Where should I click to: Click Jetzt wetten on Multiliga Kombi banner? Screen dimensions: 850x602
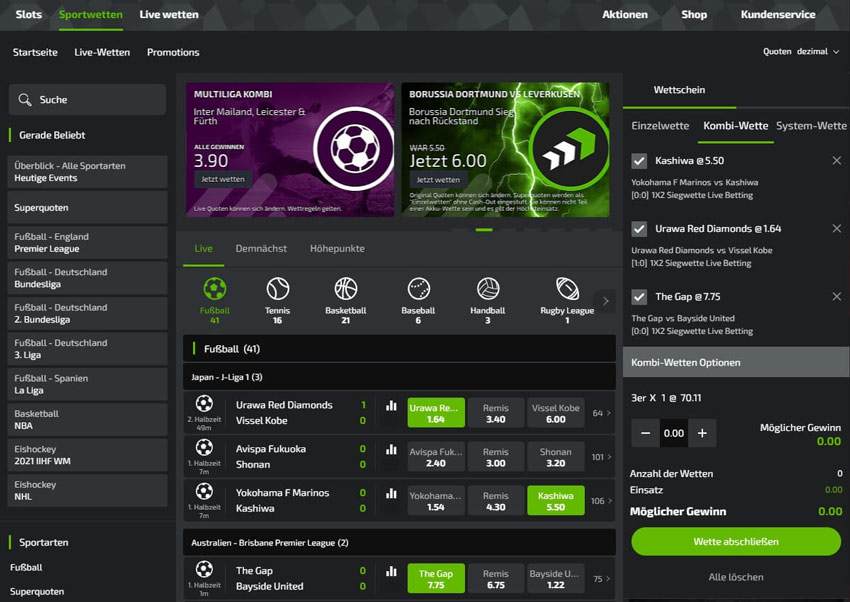tap(223, 179)
